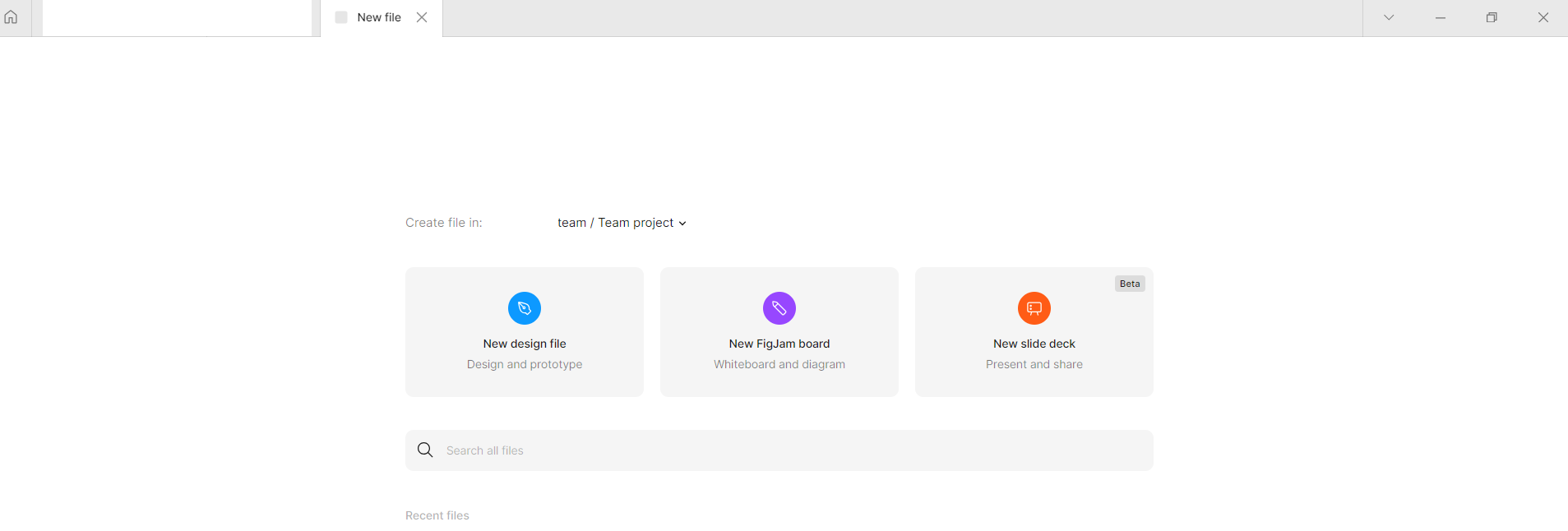Click the 'Present and share' description text
This screenshot has height=531, width=1568.
coord(1034,364)
